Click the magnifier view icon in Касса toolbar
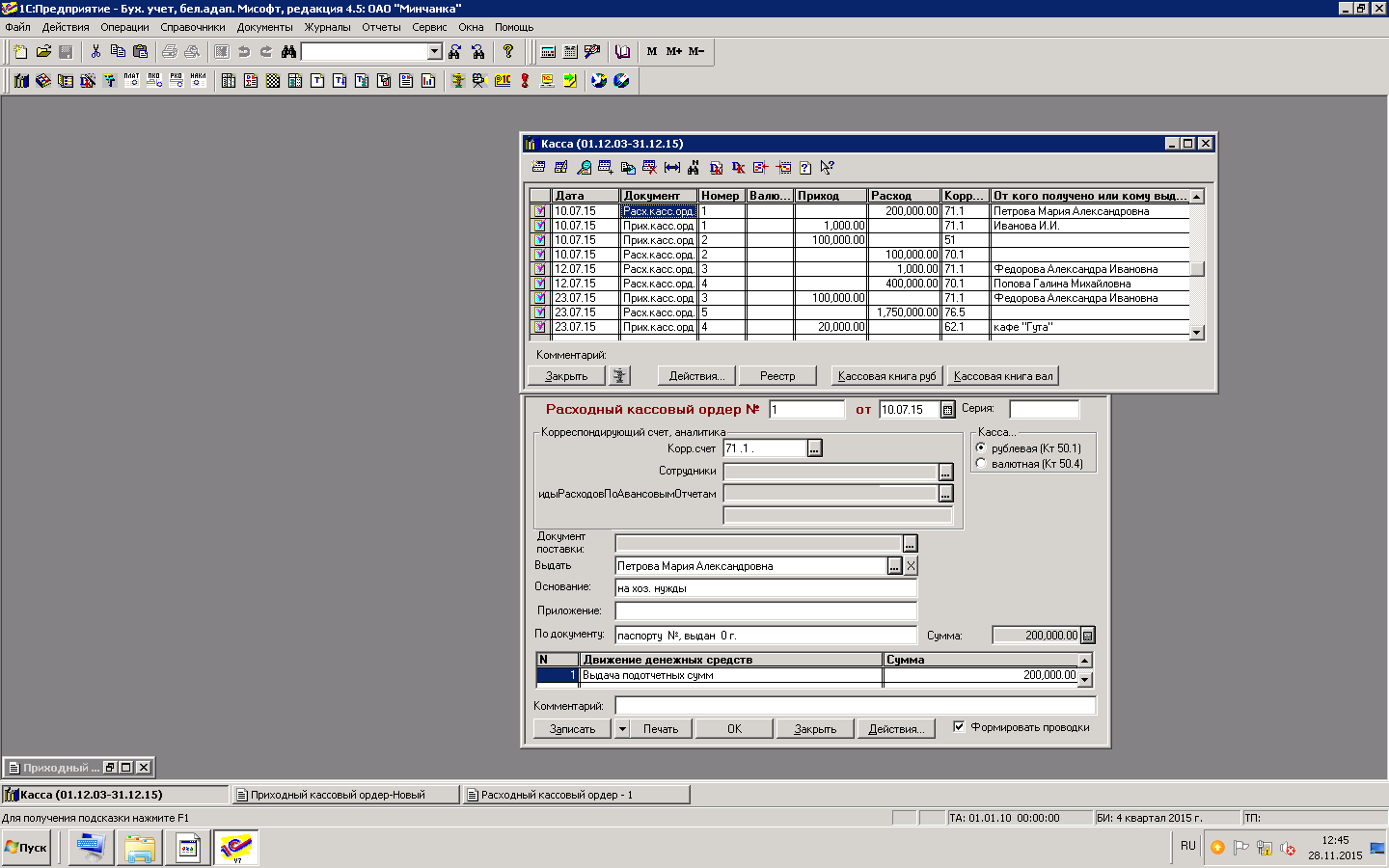 pos(584,168)
